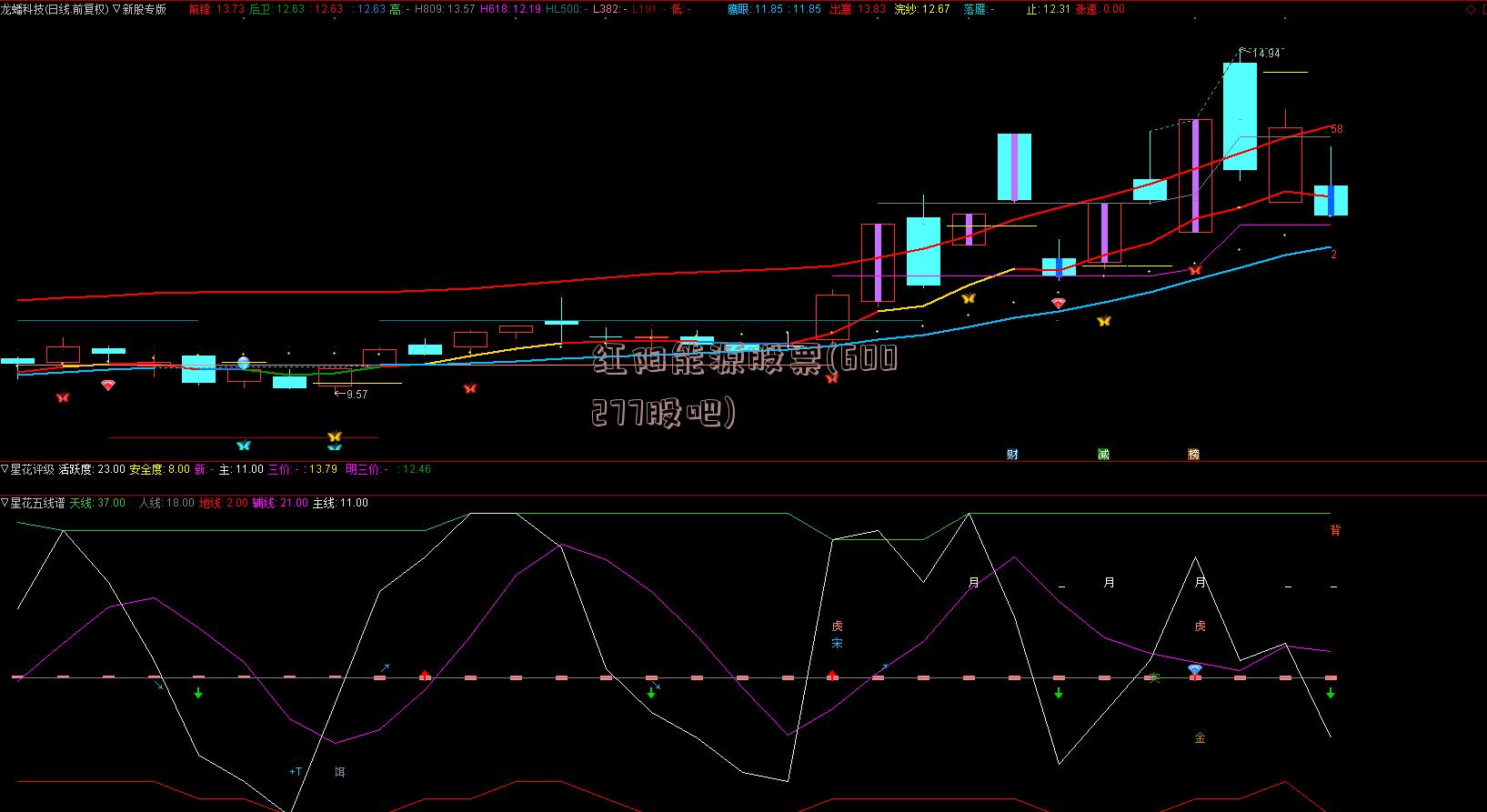Image resolution: width=1487 pixels, height=812 pixels.
Task: Click the white ball marker on the candle
Action: (244, 363)
